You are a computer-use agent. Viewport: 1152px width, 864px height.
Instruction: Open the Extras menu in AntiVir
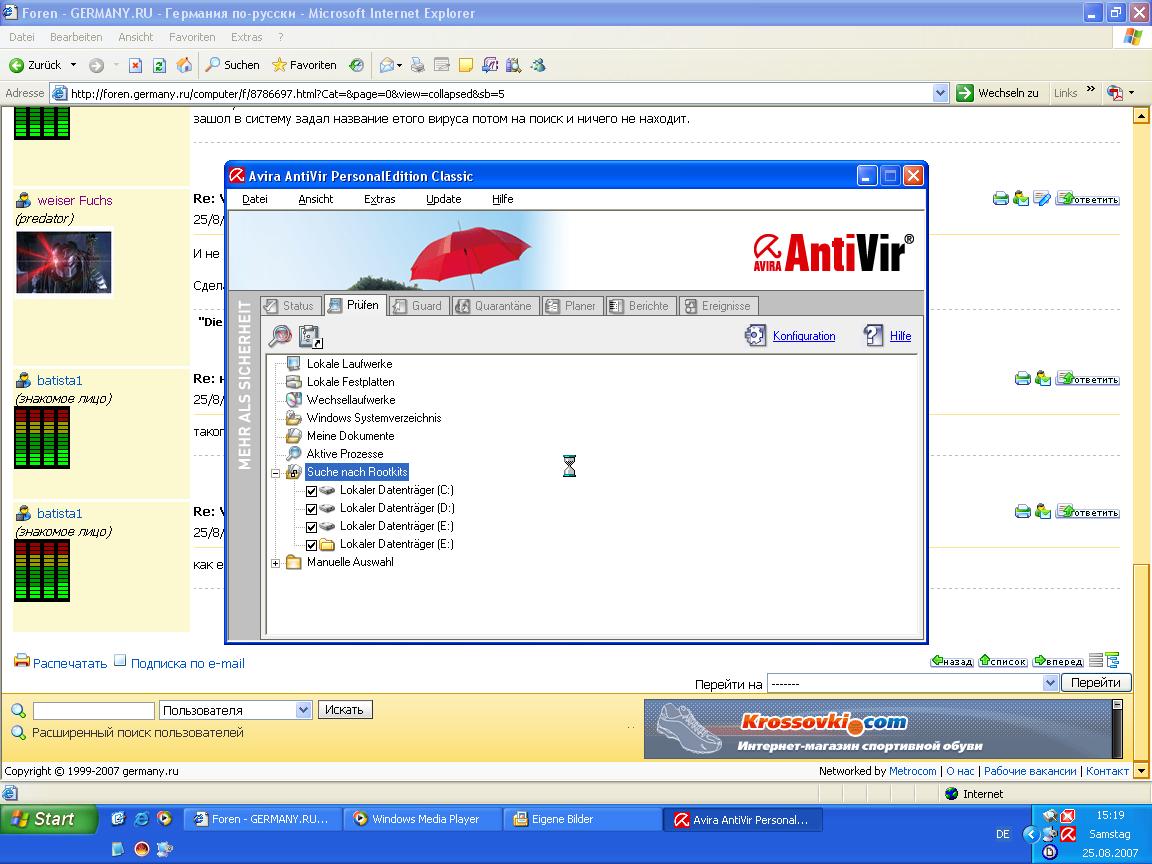click(380, 199)
